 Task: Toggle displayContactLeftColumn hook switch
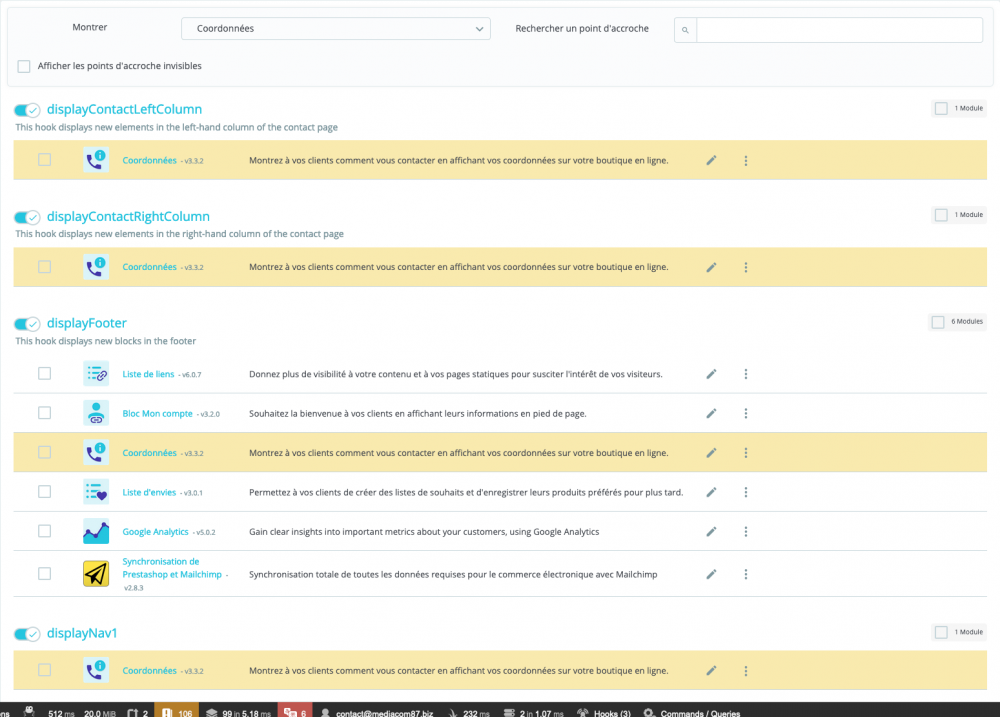click(27, 110)
